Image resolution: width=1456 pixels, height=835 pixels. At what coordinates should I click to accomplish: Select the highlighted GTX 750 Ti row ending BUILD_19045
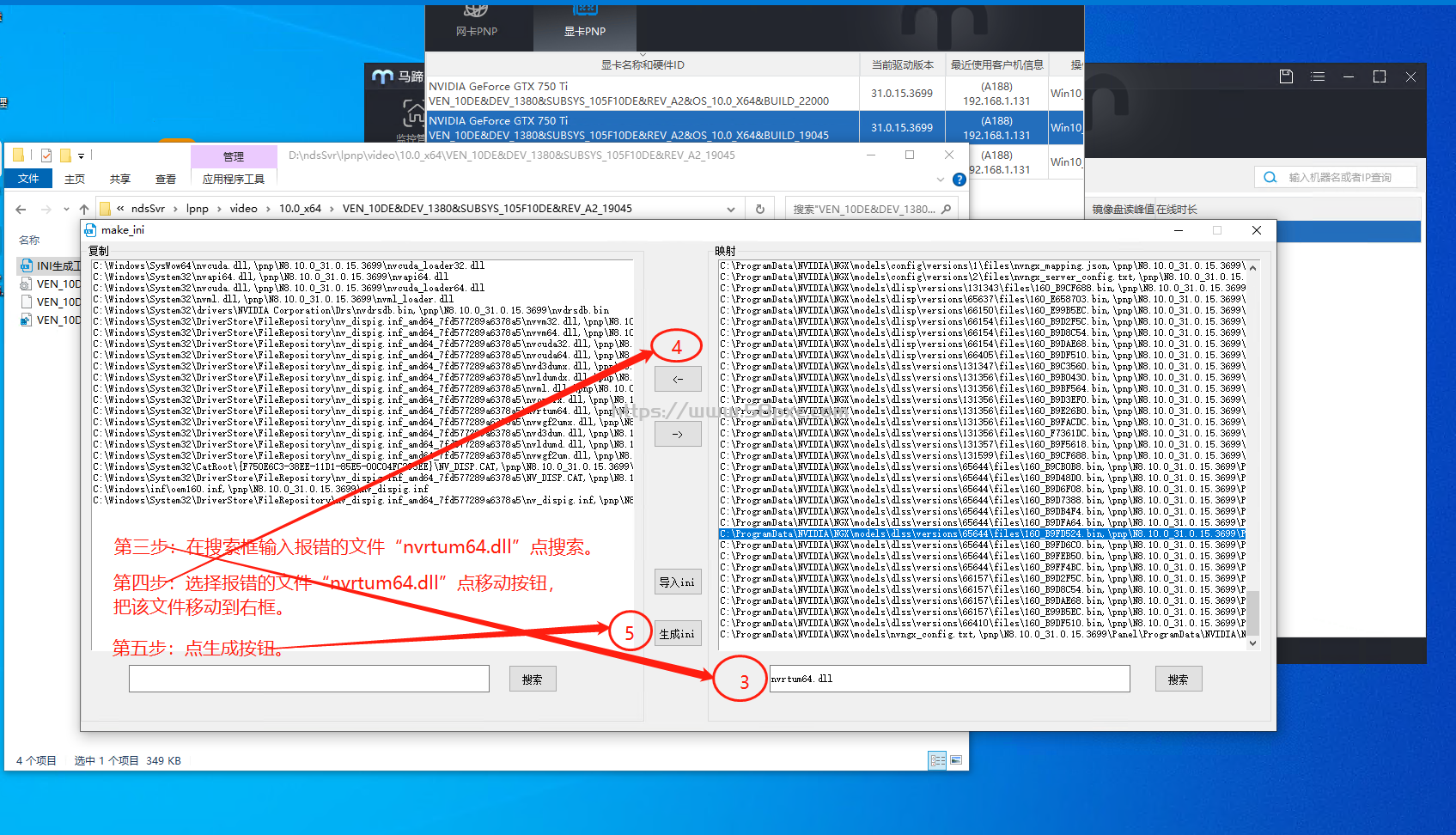pos(754,127)
